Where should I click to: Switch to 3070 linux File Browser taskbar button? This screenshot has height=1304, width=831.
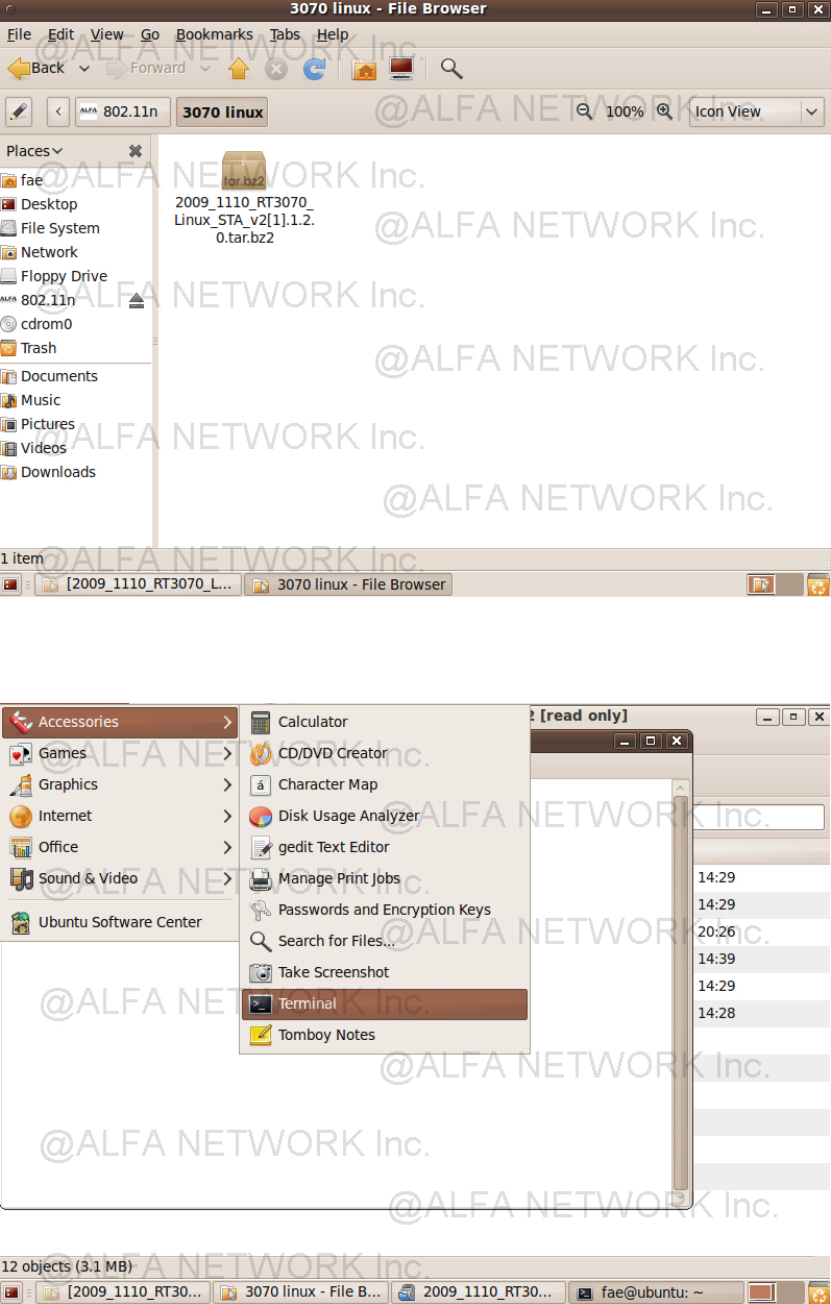[349, 585]
